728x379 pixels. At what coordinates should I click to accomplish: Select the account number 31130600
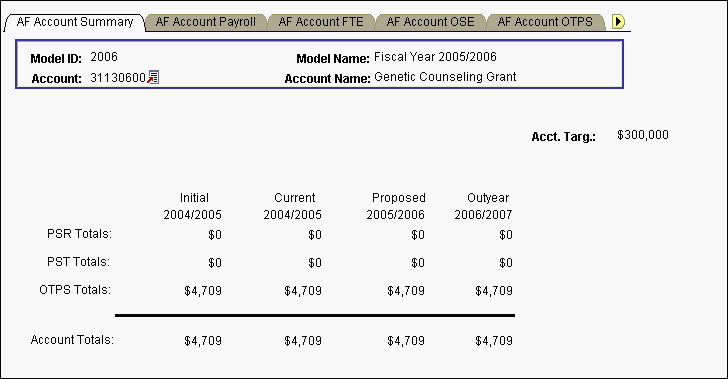[118, 78]
